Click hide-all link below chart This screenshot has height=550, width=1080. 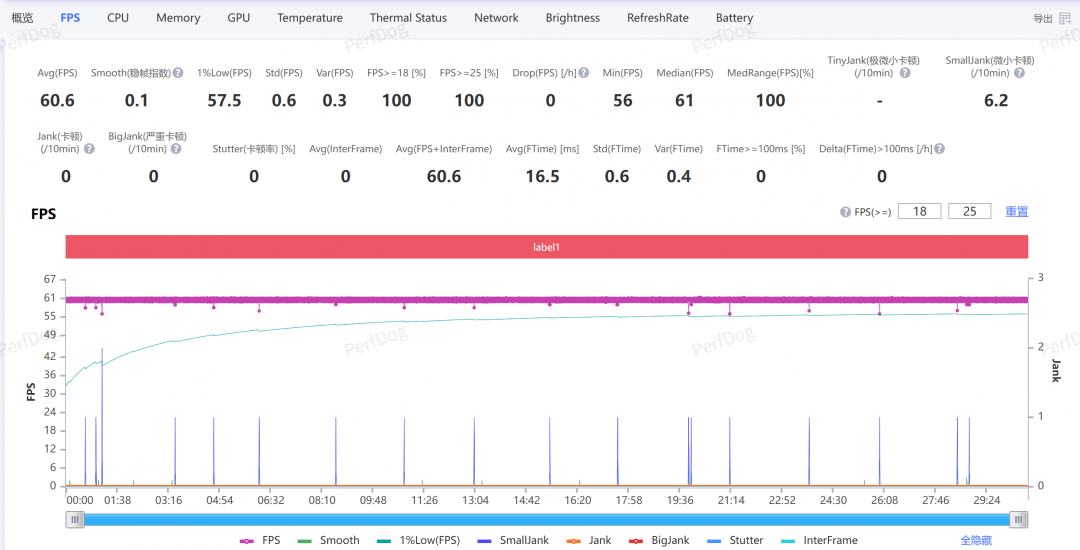point(976,540)
